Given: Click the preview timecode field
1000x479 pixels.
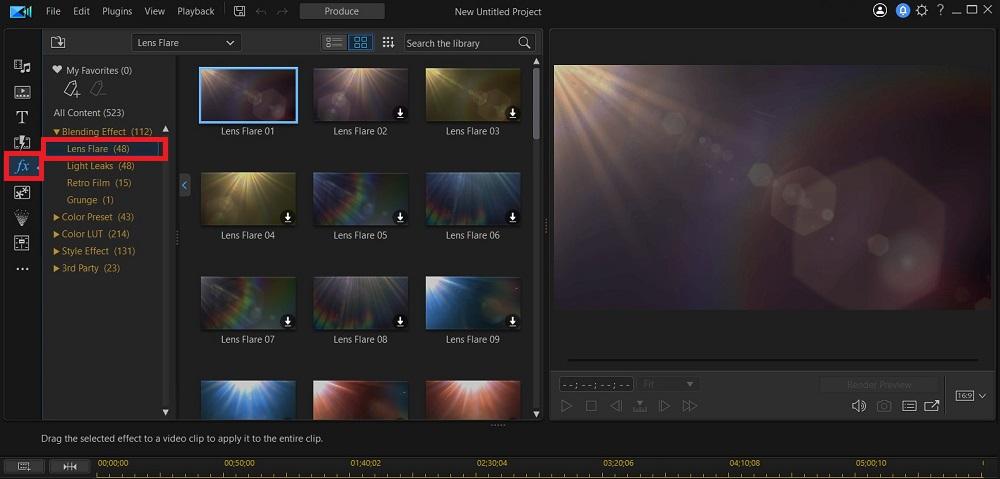Looking at the screenshot, I should click(x=596, y=385).
